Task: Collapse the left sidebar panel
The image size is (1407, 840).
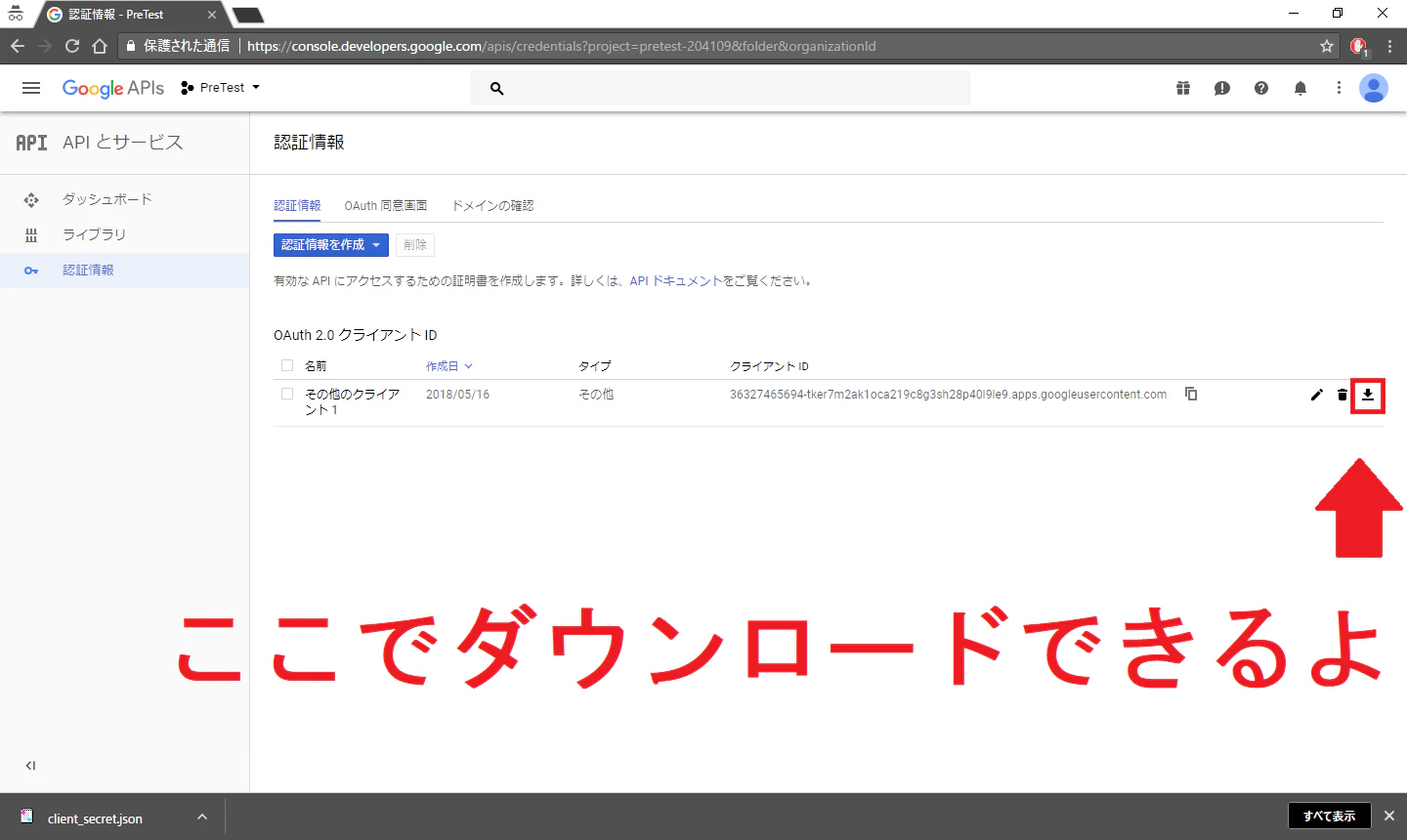Action: click(x=30, y=766)
